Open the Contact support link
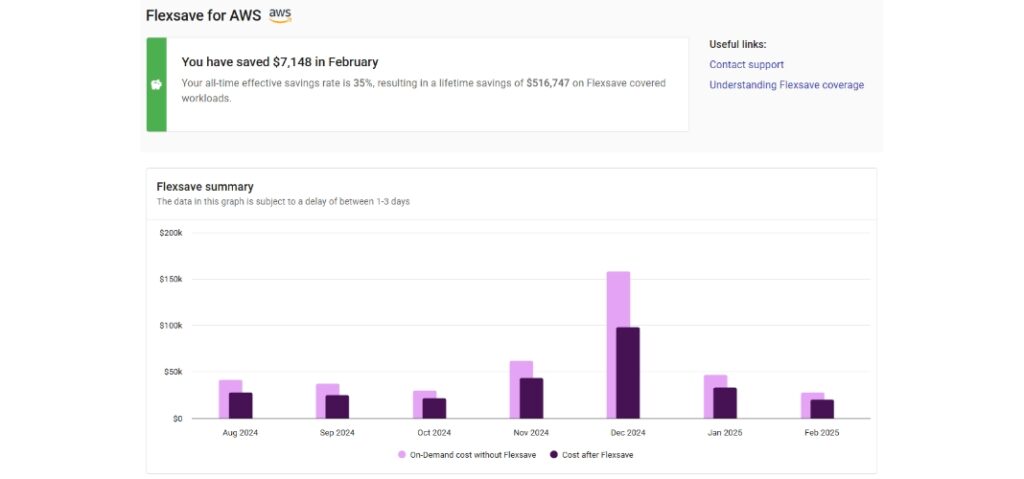The image size is (1024, 479). [746, 65]
